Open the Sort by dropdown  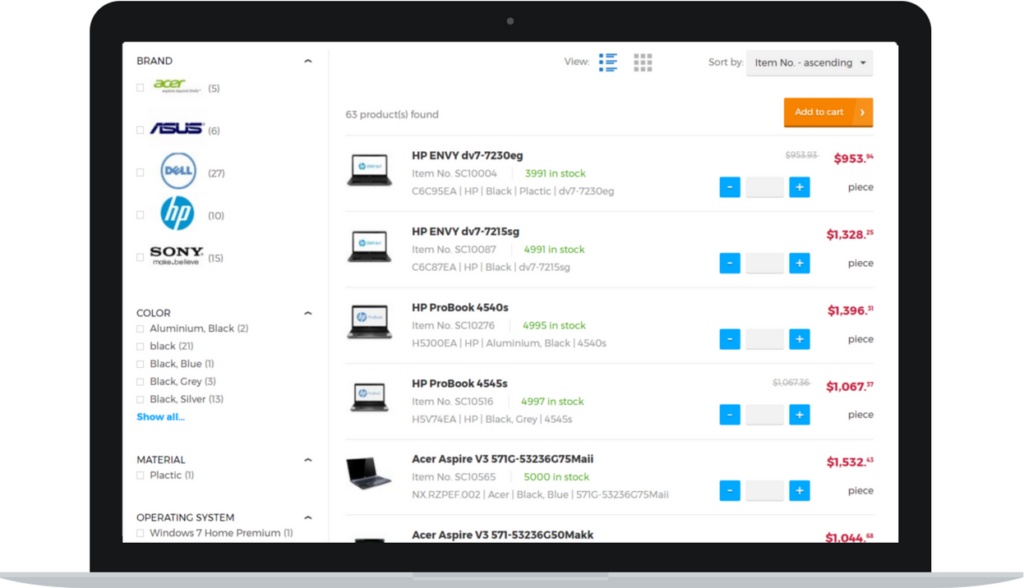810,62
